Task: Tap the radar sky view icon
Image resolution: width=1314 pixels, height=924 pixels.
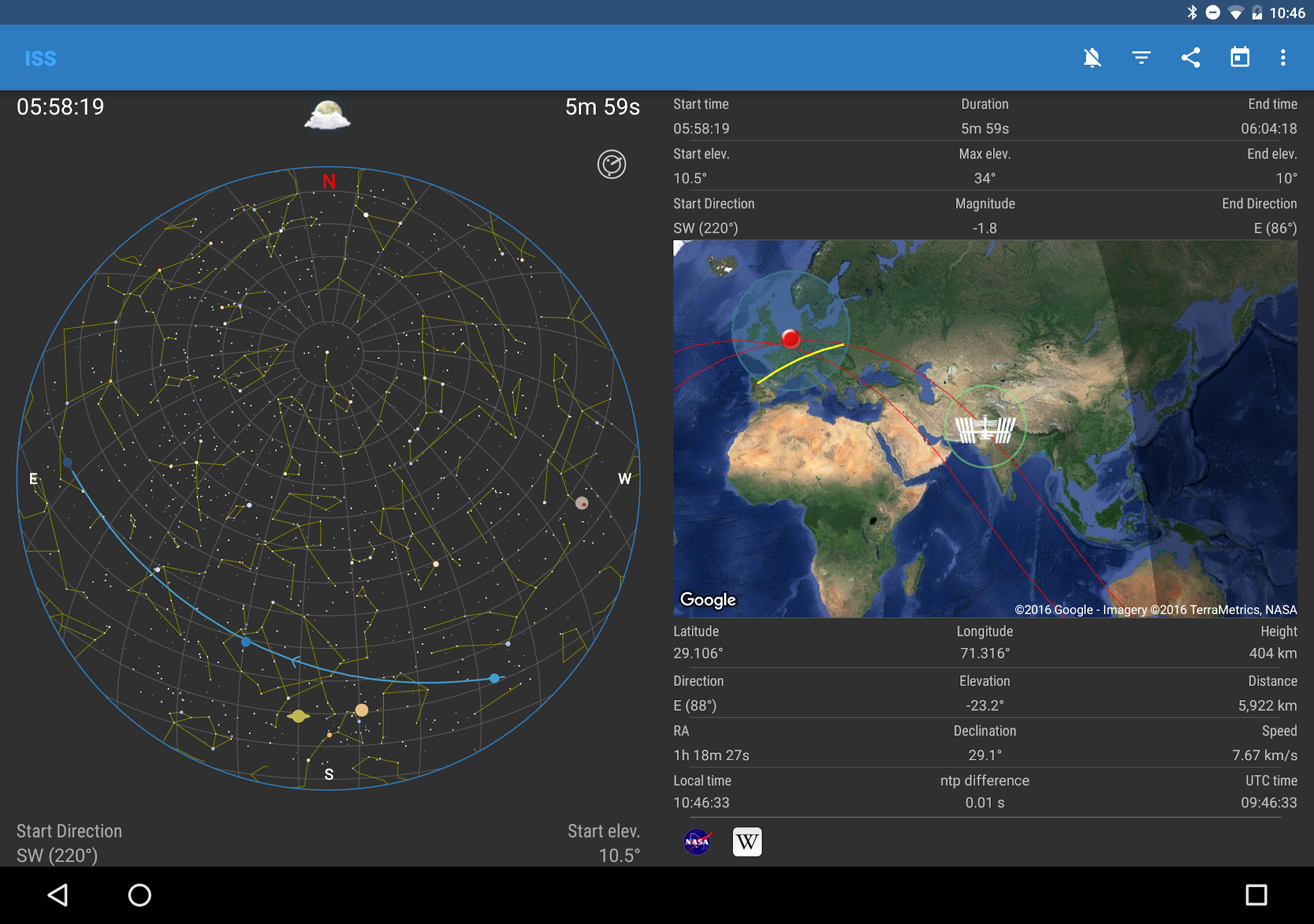Action: point(611,164)
